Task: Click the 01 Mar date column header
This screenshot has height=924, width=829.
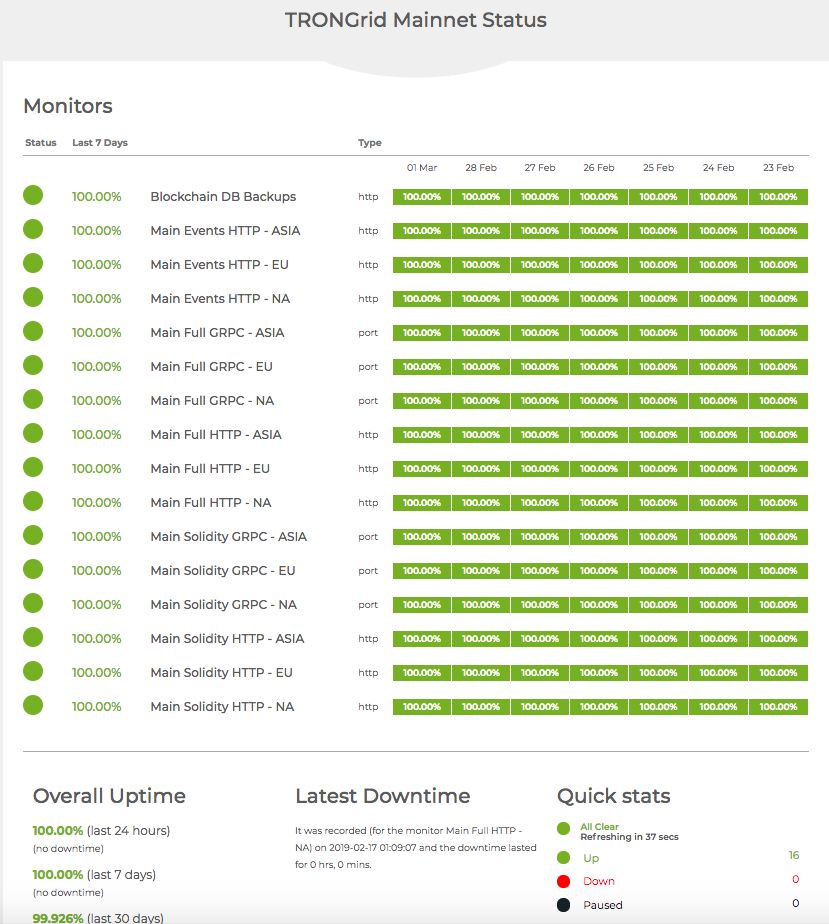Action: [x=422, y=168]
